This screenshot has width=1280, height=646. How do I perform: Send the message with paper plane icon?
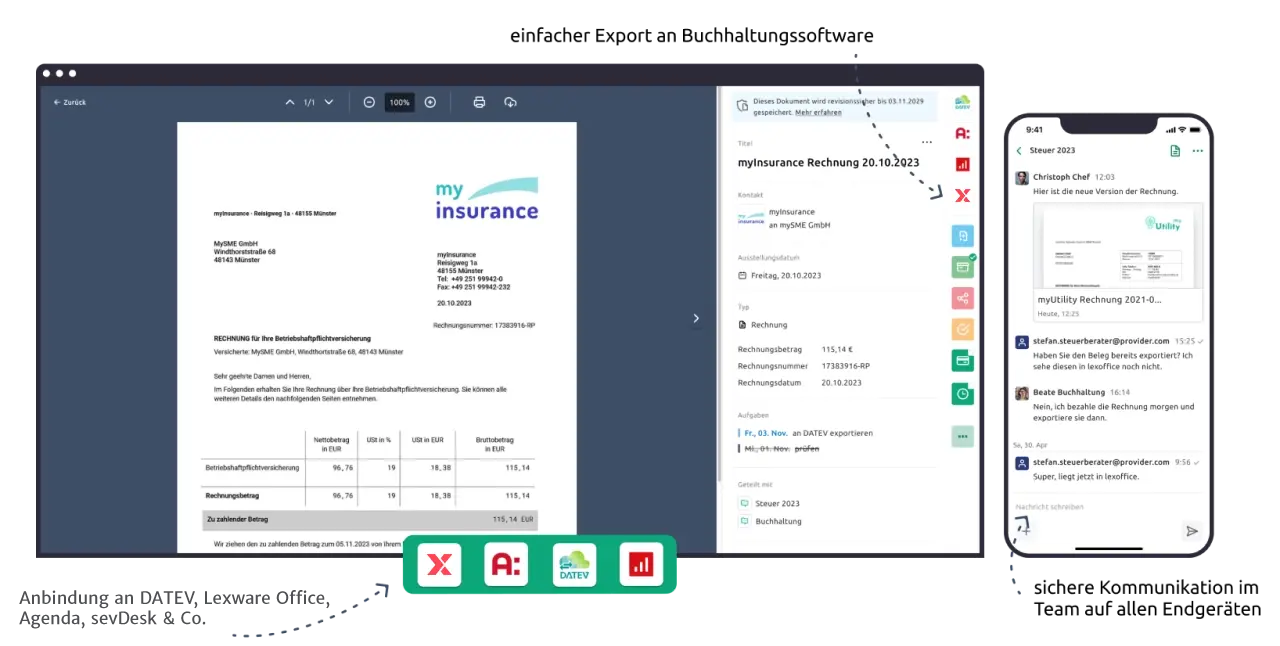[x=1191, y=531]
